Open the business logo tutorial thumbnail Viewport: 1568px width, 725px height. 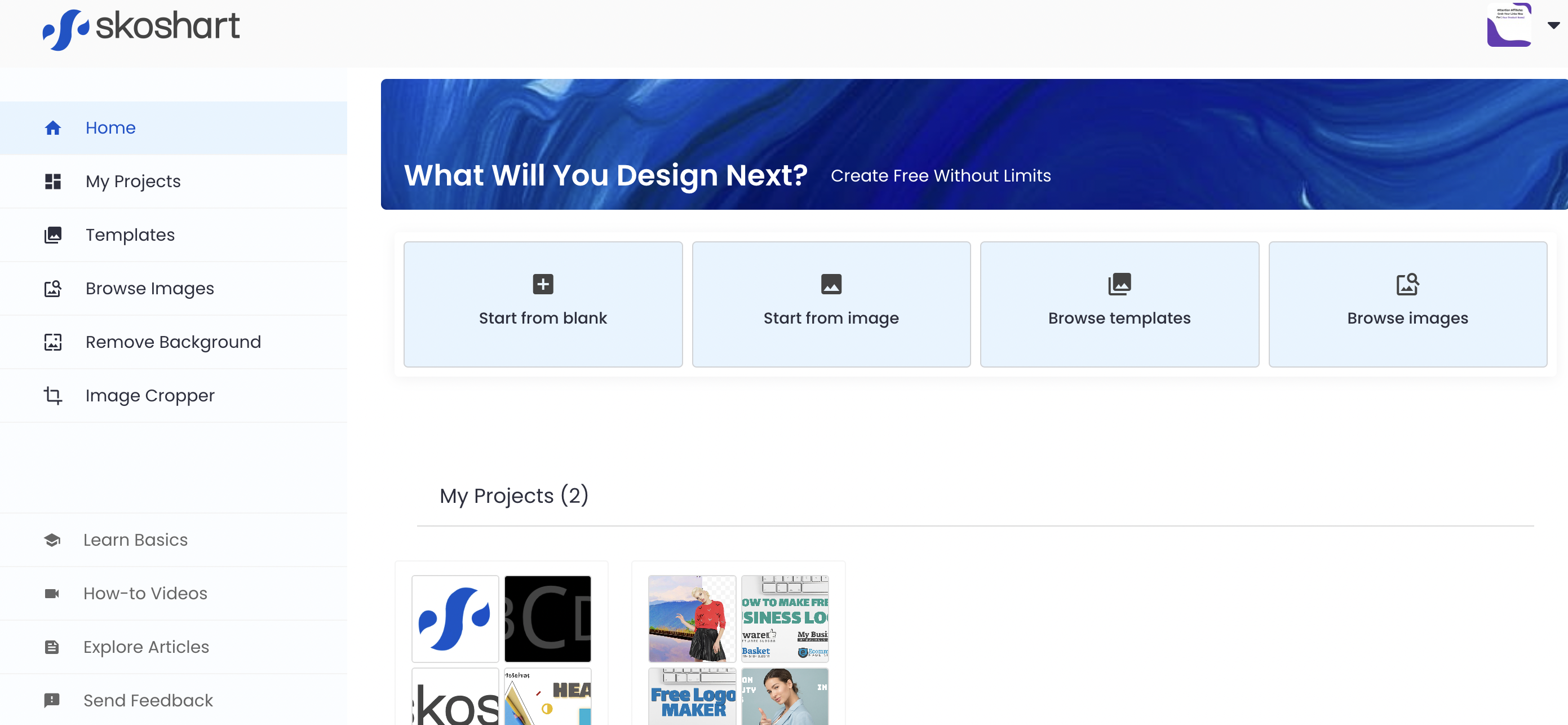[785, 619]
